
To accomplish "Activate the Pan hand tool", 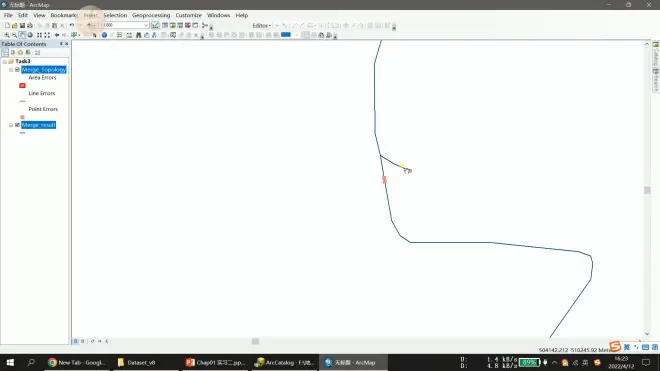I will tap(22, 35).
